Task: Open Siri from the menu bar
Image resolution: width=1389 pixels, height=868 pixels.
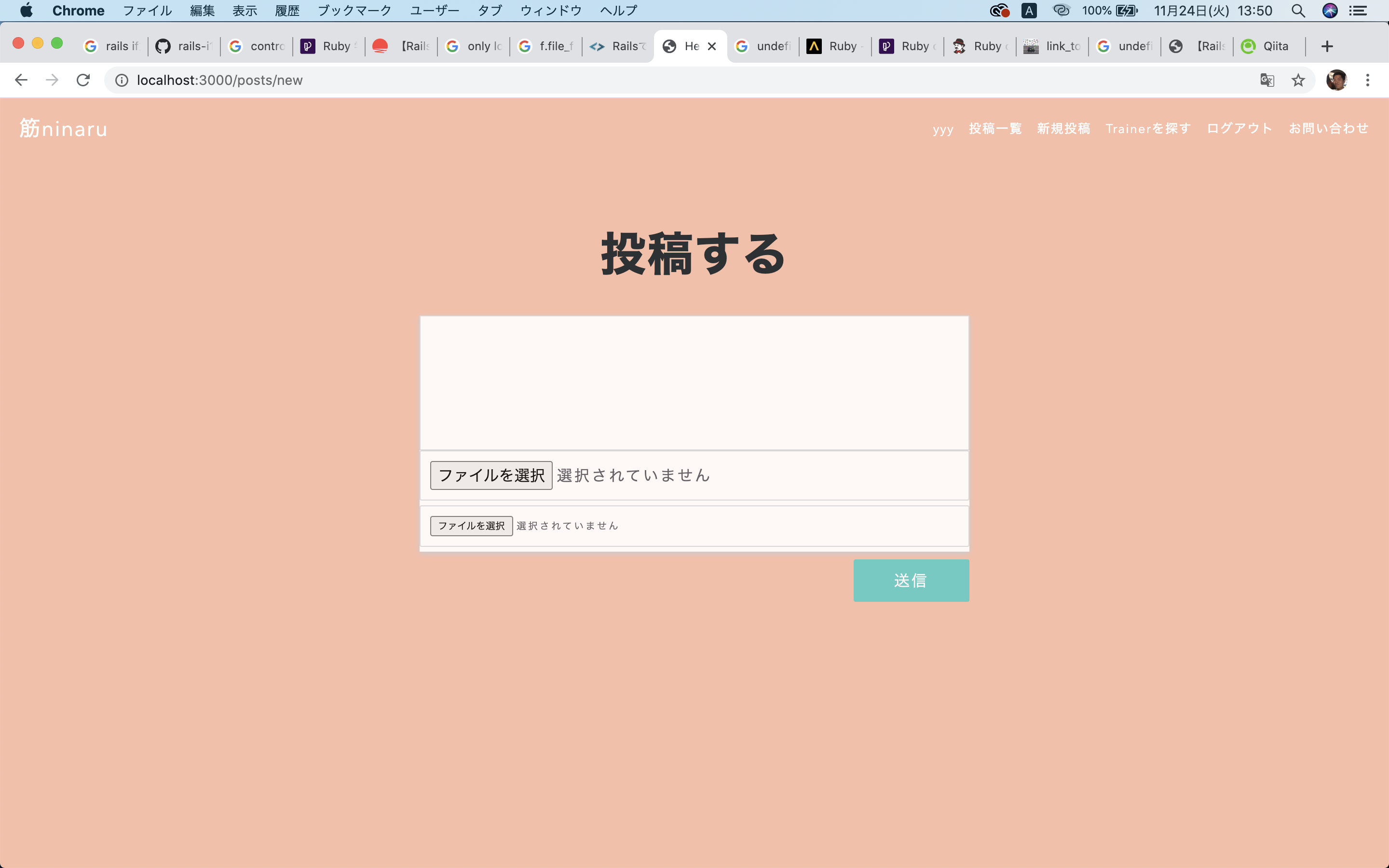Action: coord(1330,10)
